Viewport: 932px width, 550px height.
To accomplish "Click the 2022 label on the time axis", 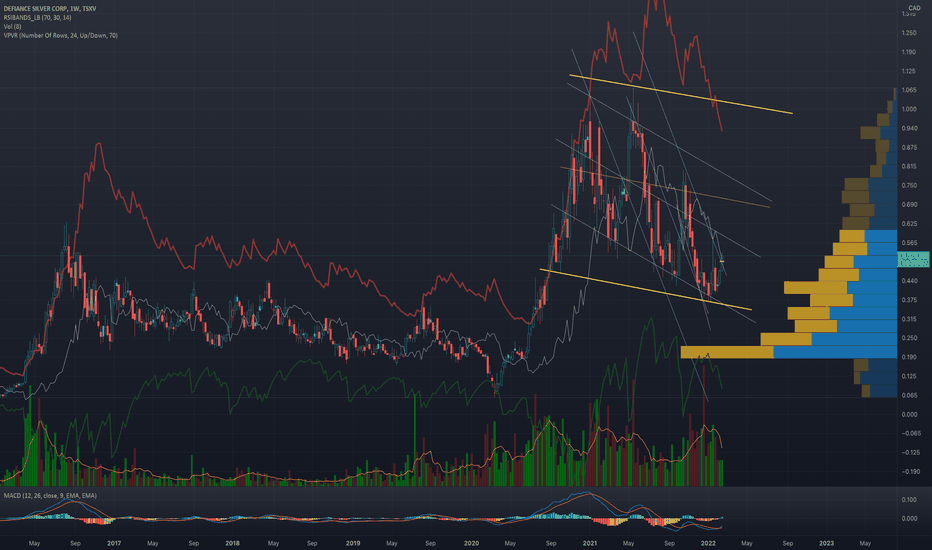I will (x=708, y=543).
